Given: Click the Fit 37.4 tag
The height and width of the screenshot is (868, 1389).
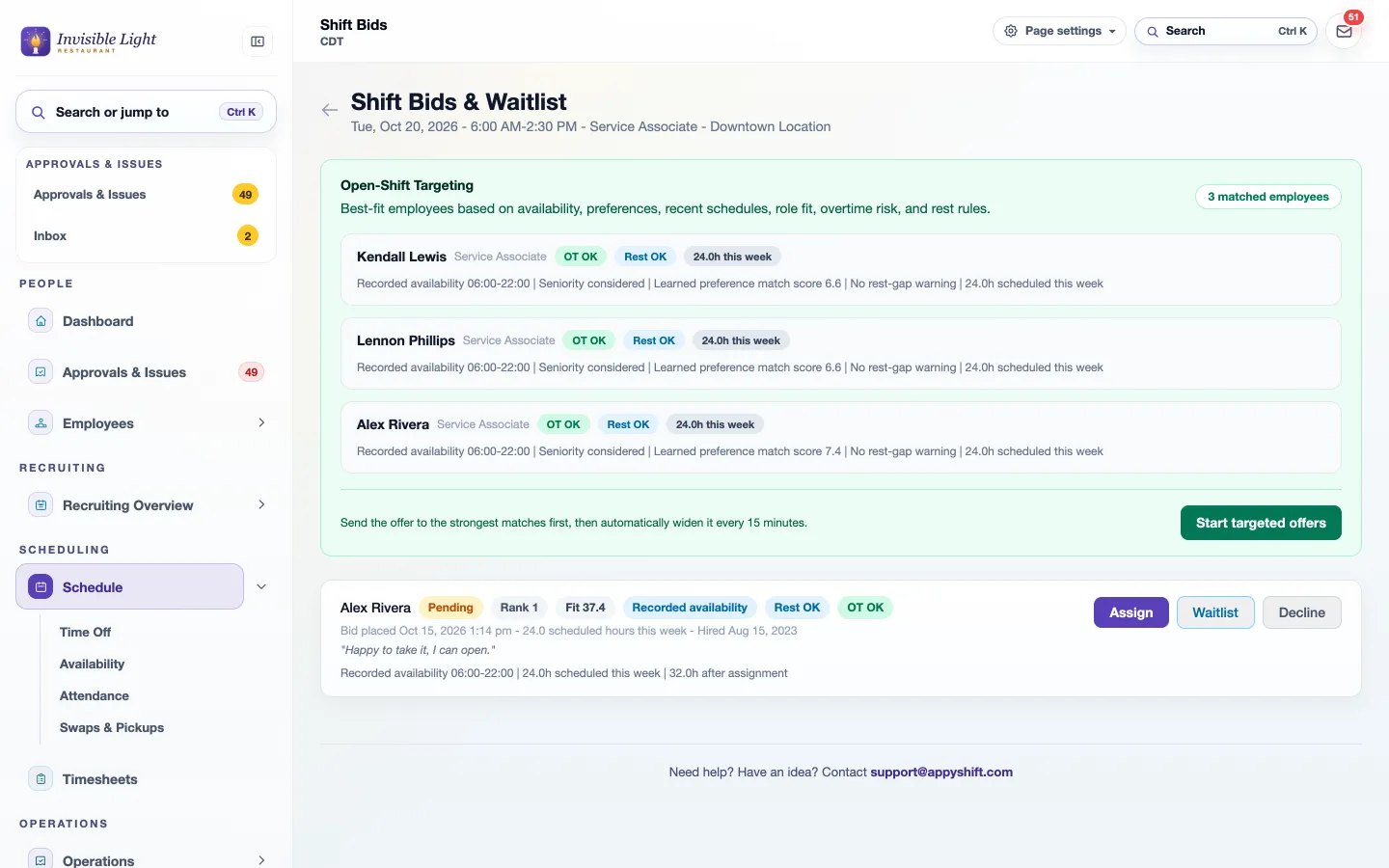Looking at the screenshot, I should coord(586,608).
